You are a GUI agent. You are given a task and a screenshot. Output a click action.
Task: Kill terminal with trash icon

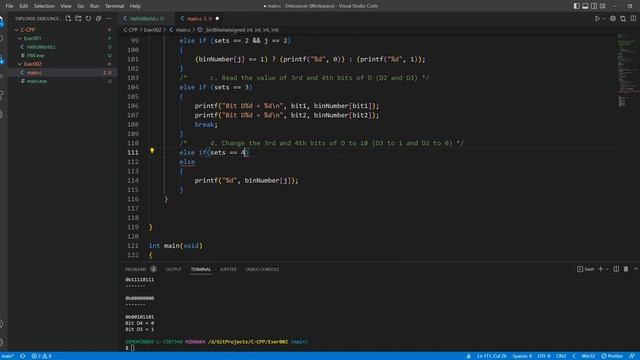coord(626,269)
